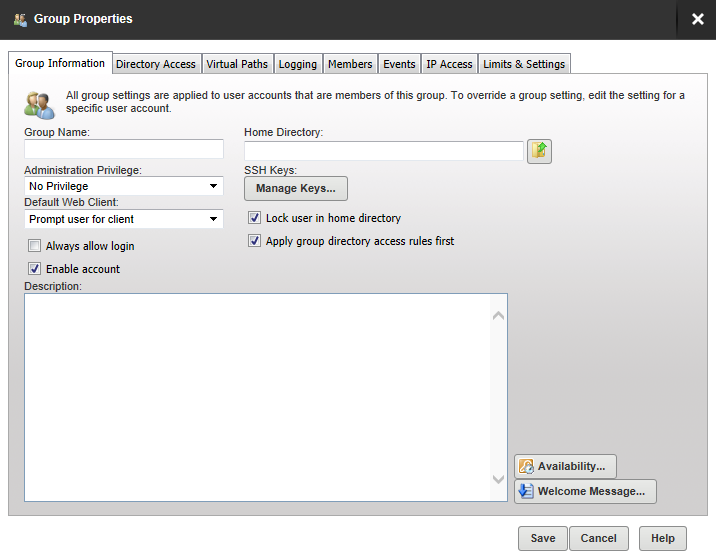Open the Administration Privilege dropdown

point(124,186)
